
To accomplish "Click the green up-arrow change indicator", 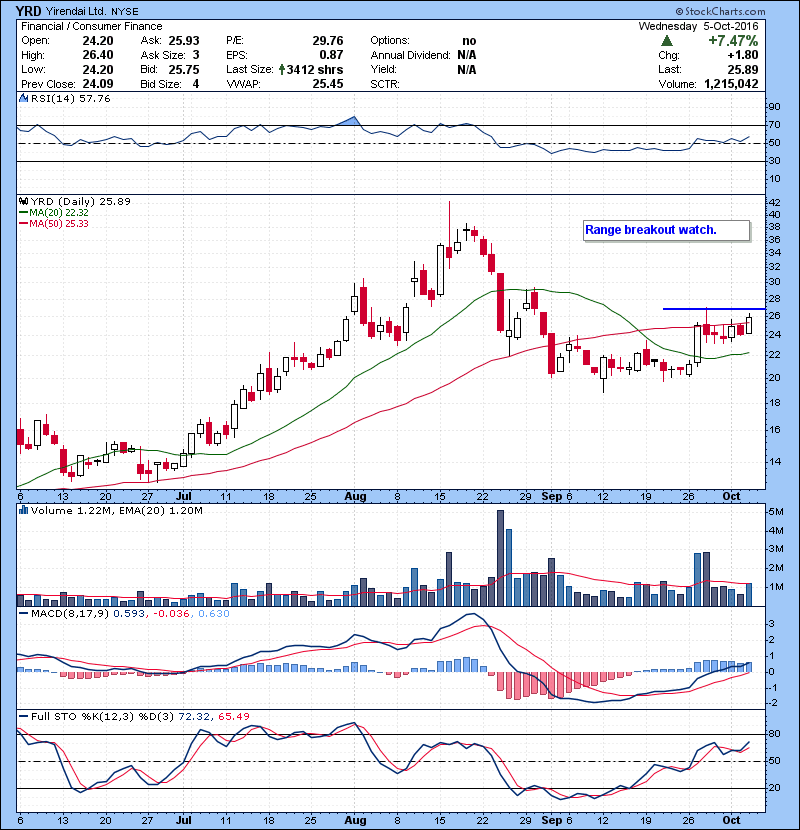I will pyautogui.click(x=667, y=41).
